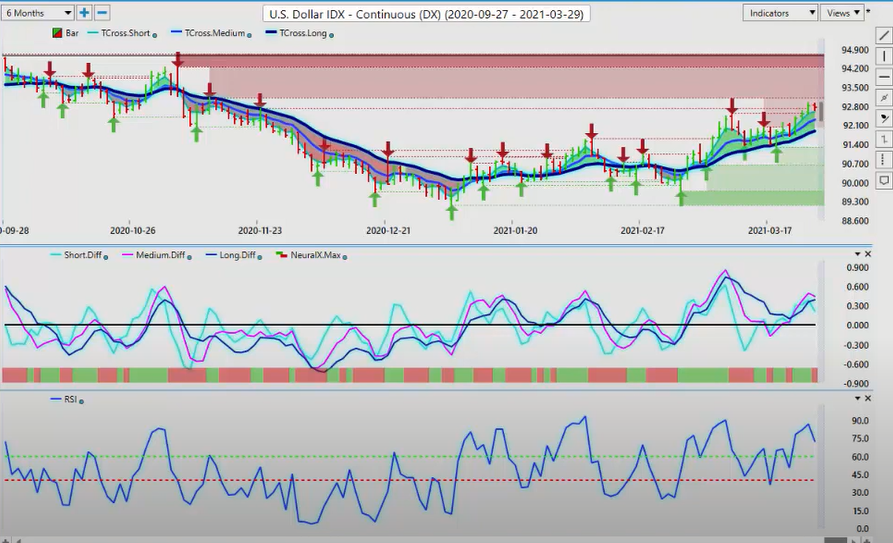Toggle the TCross.Medium indicator dot
The image size is (893, 543).
click(x=251, y=34)
